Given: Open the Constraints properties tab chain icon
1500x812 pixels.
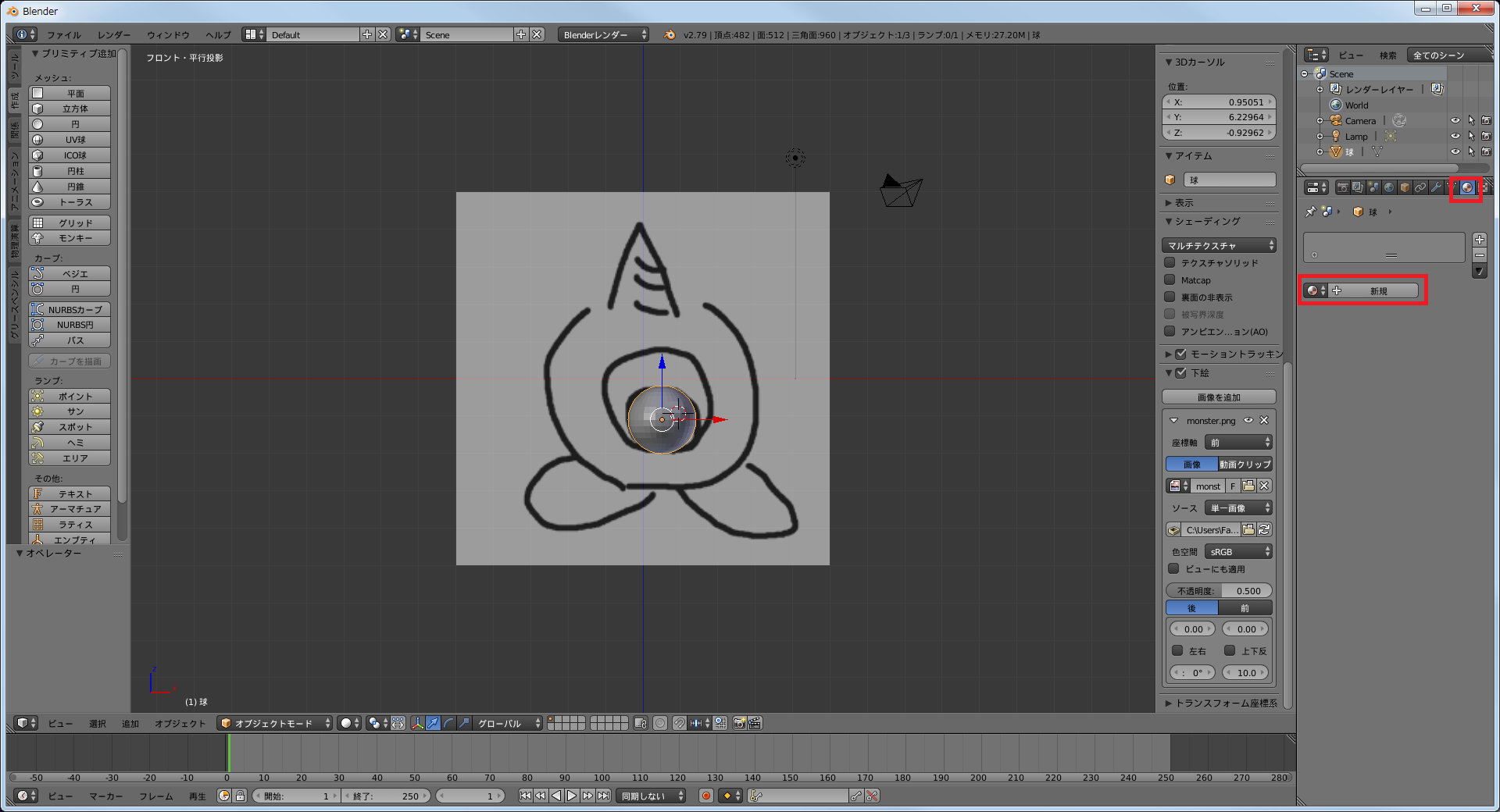Looking at the screenshot, I should [x=1420, y=187].
